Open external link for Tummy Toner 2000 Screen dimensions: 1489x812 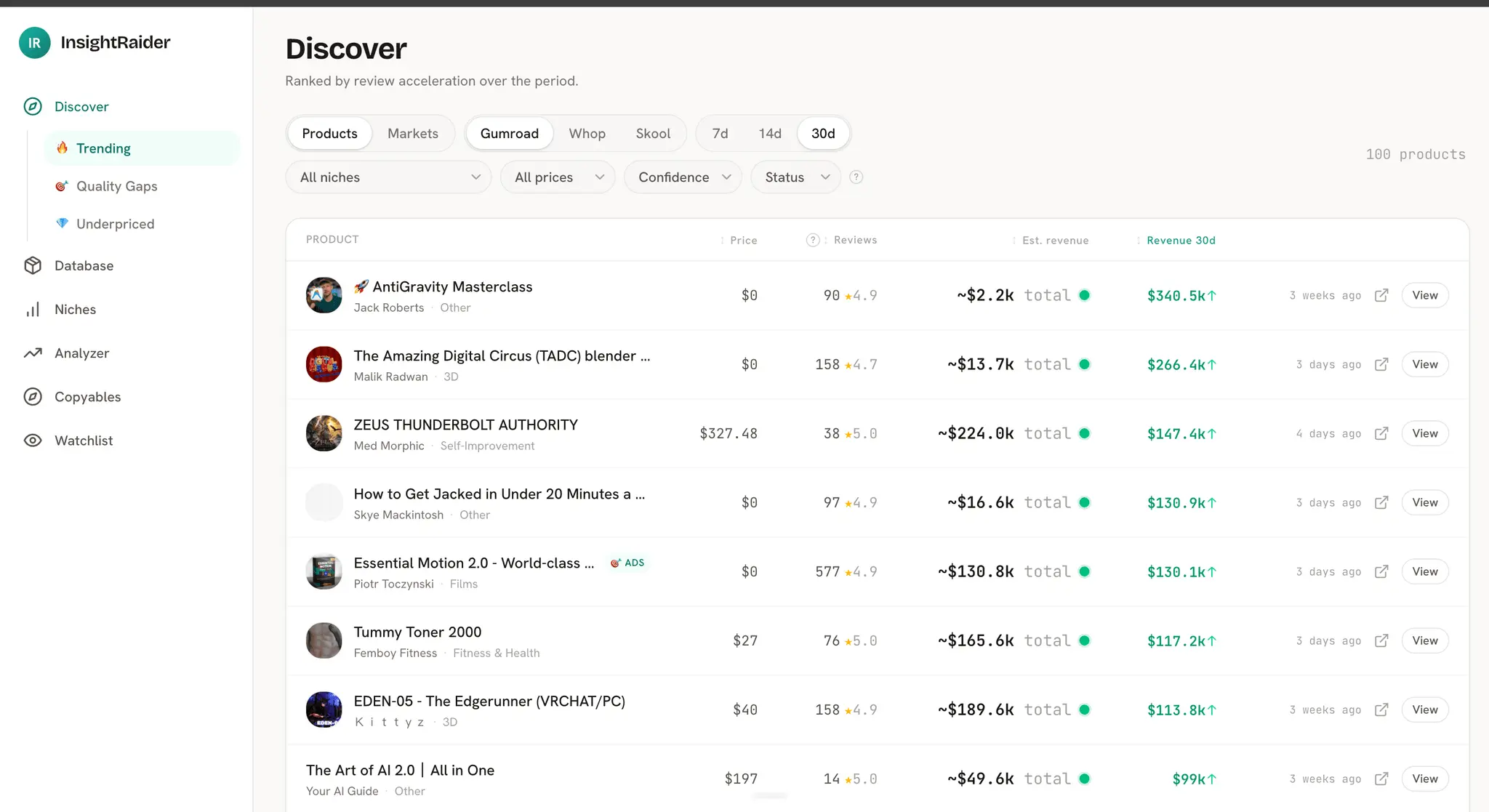pos(1381,640)
